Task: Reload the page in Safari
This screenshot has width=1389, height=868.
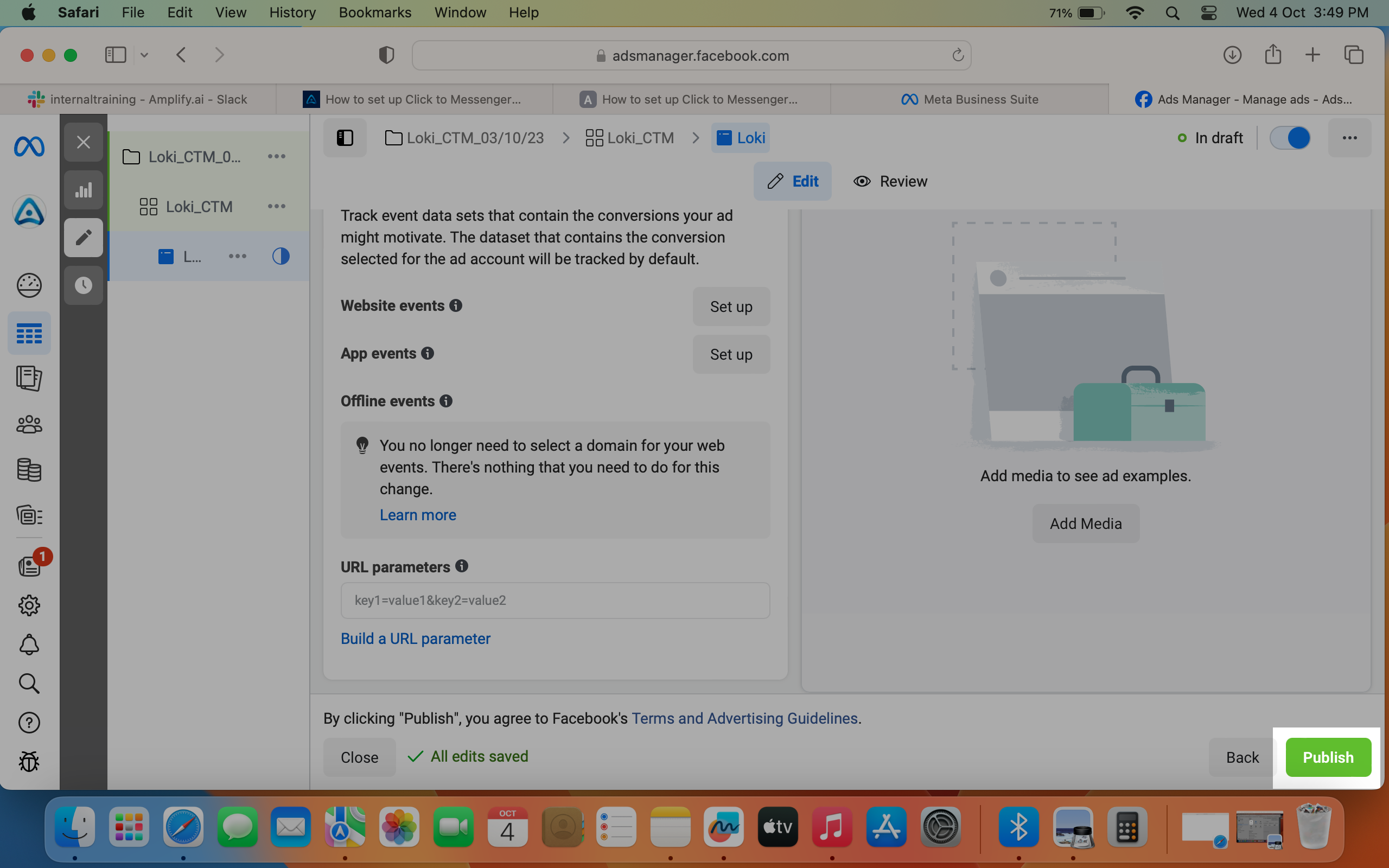Action: [957, 55]
